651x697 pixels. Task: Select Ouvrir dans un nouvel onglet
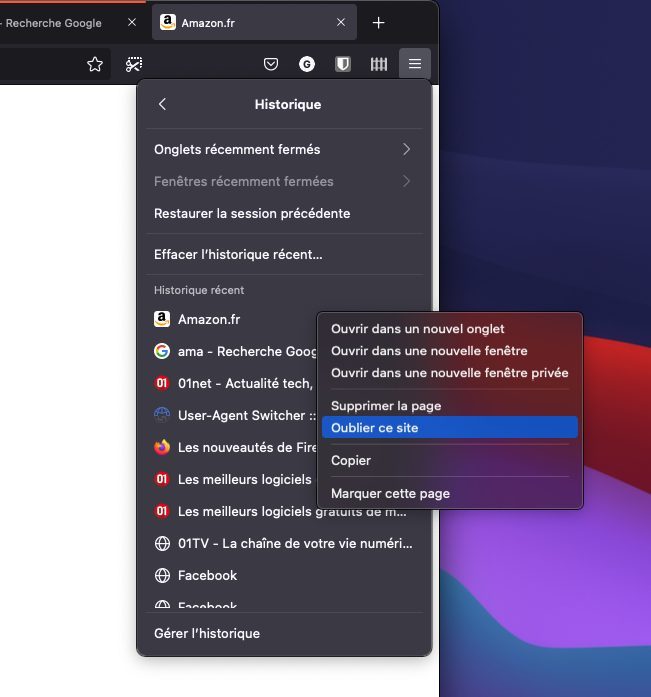[x=418, y=329]
